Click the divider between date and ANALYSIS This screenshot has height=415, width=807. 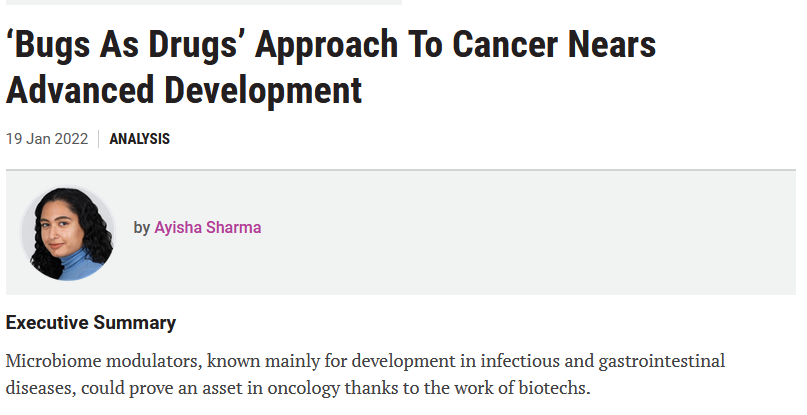coord(99,139)
